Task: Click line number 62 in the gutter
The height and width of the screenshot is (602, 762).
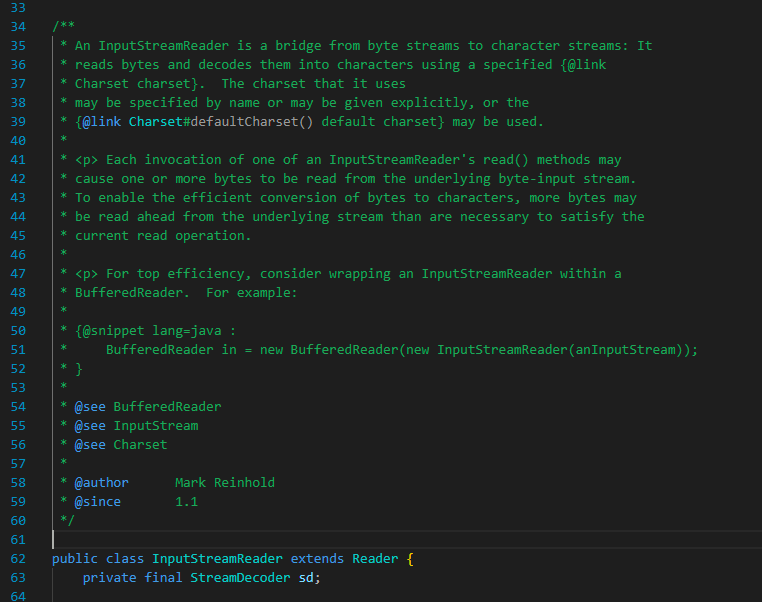Action: point(16,559)
